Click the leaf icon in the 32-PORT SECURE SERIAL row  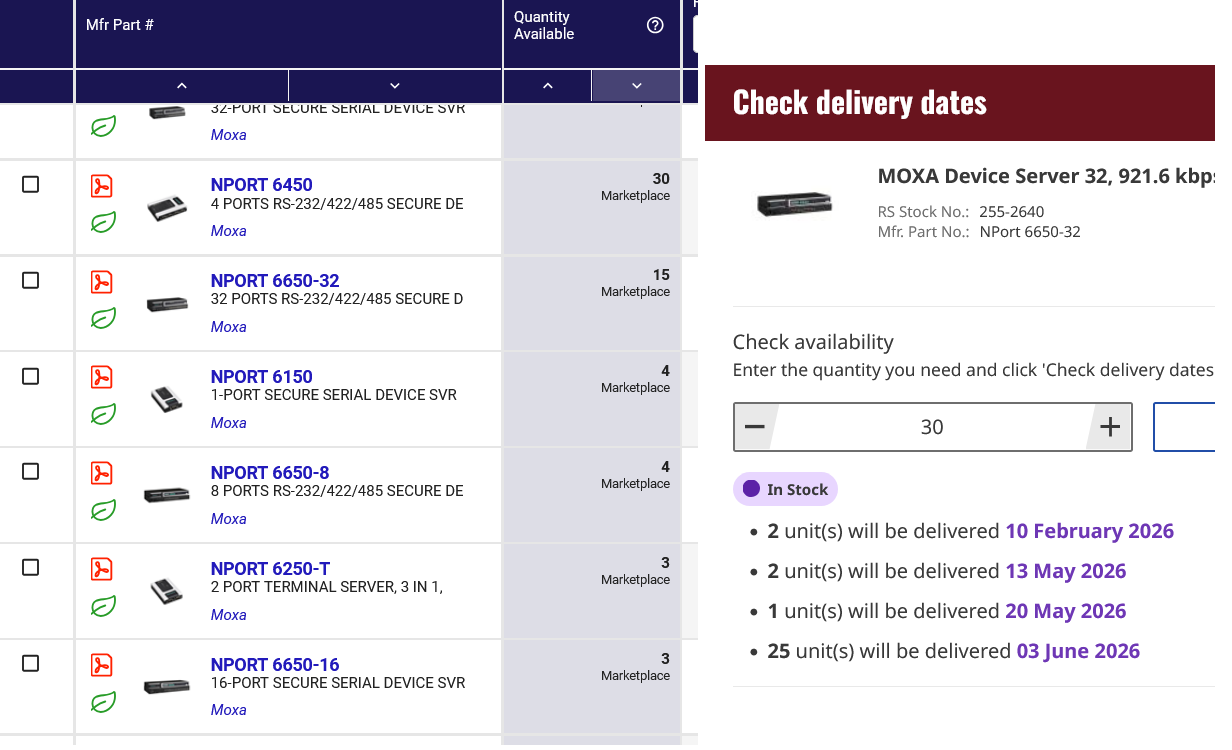coord(103,126)
